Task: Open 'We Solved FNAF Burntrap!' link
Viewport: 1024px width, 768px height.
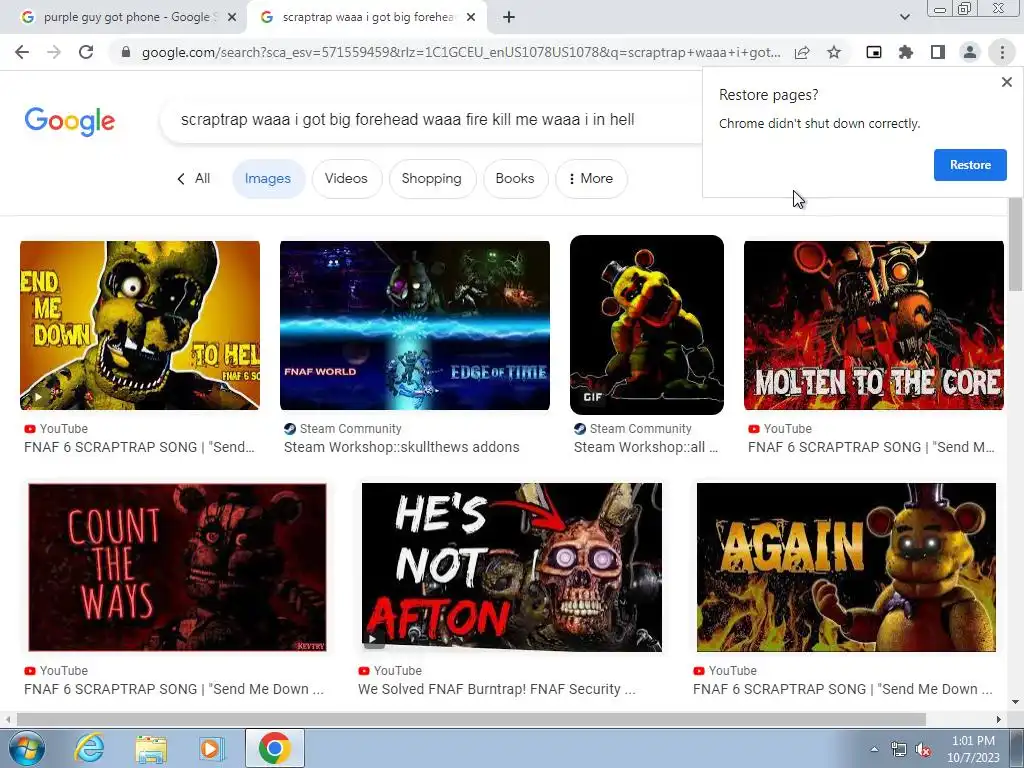Action: tap(496, 689)
